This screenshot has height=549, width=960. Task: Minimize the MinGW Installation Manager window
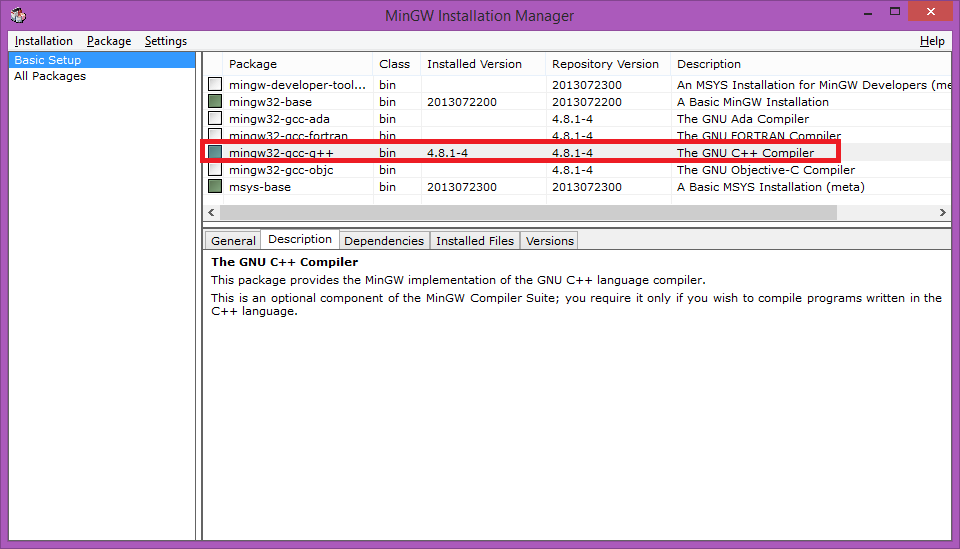(868, 12)
